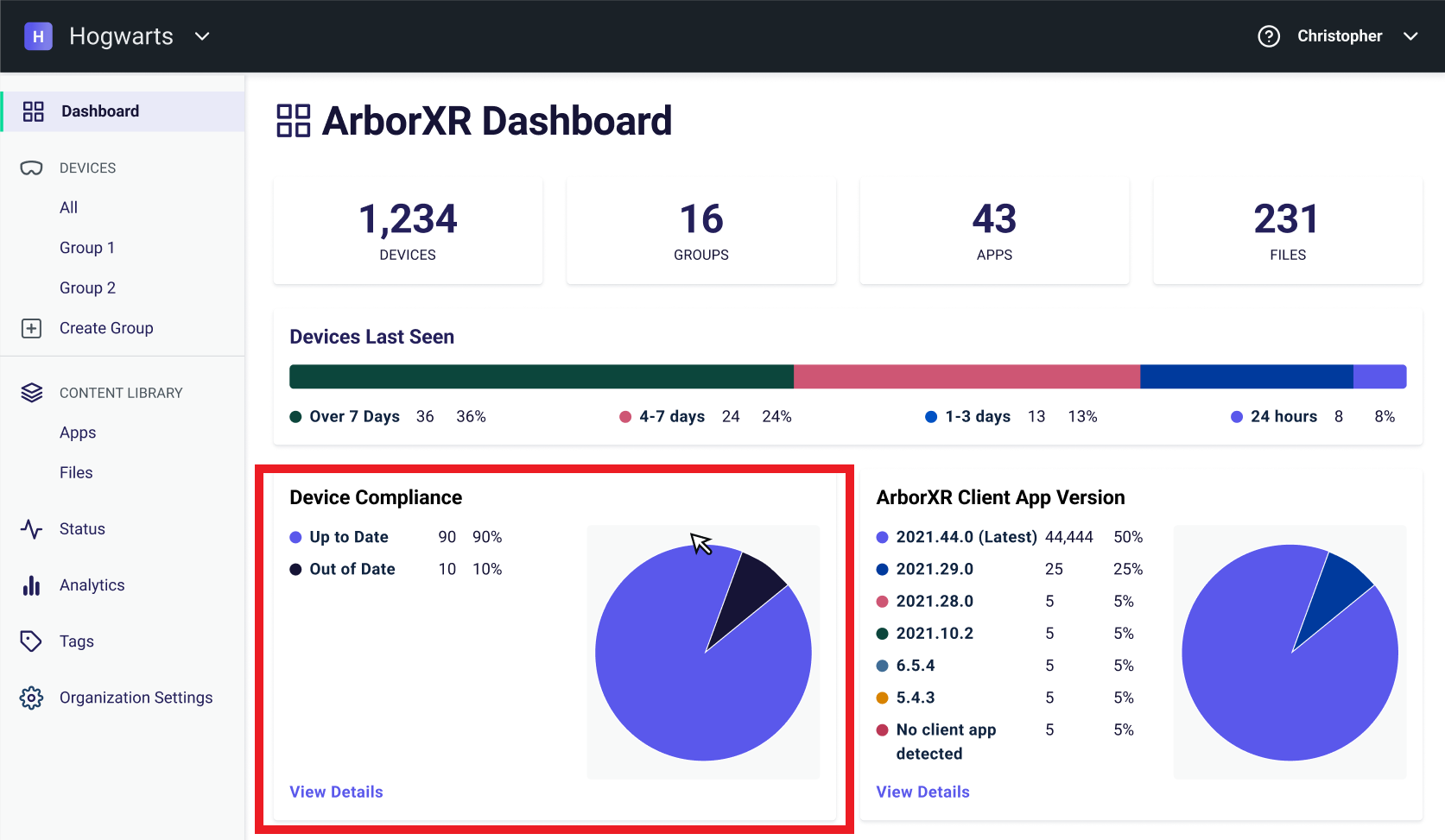The width and height of the screenshot is (1445, 840).
Task: Click the 43 Apps card
Action: point(994,231)
